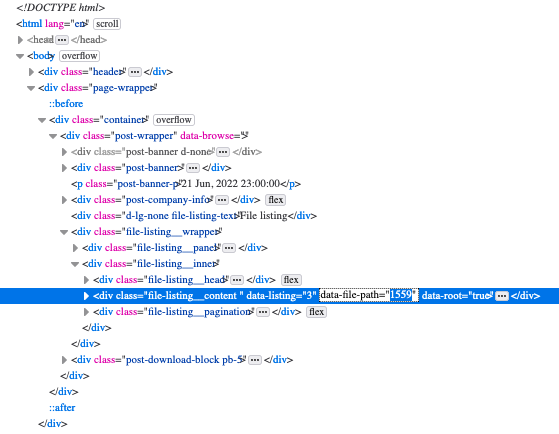Viewport: 559px width, 434px height.
Task: Expand the file-listing__head div
Action: click(87, 280)
